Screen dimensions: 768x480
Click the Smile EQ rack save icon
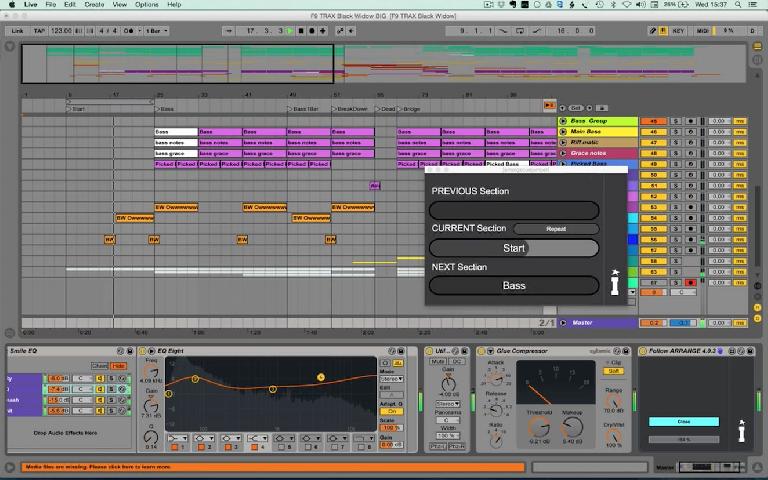[130, 351]
